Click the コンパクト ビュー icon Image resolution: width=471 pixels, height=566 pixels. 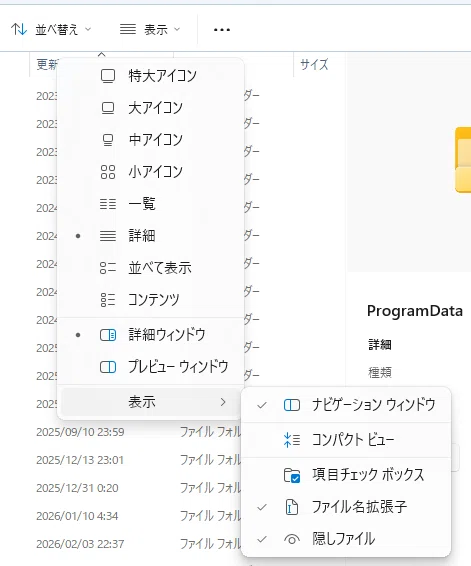[x=292, y=440]
